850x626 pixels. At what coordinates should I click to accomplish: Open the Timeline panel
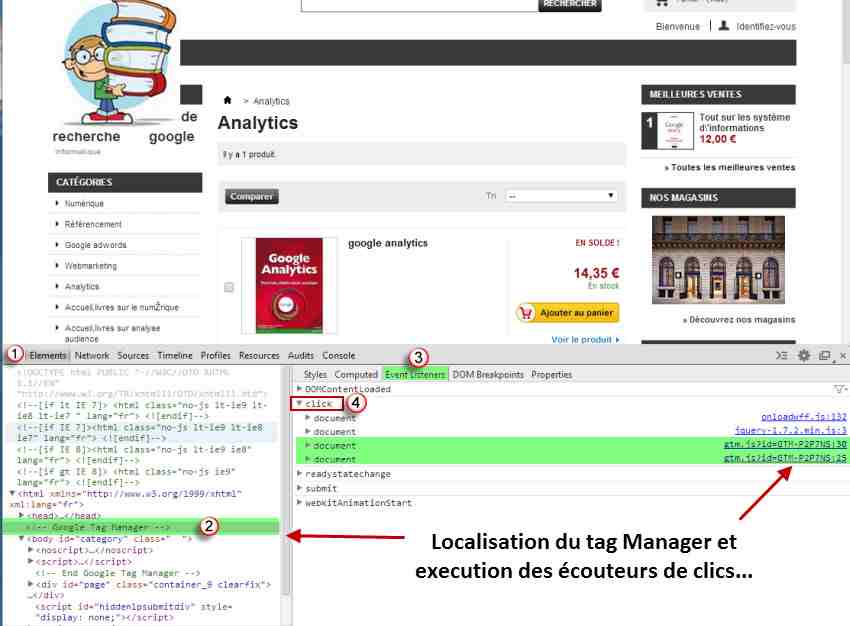tap(175, 356)
